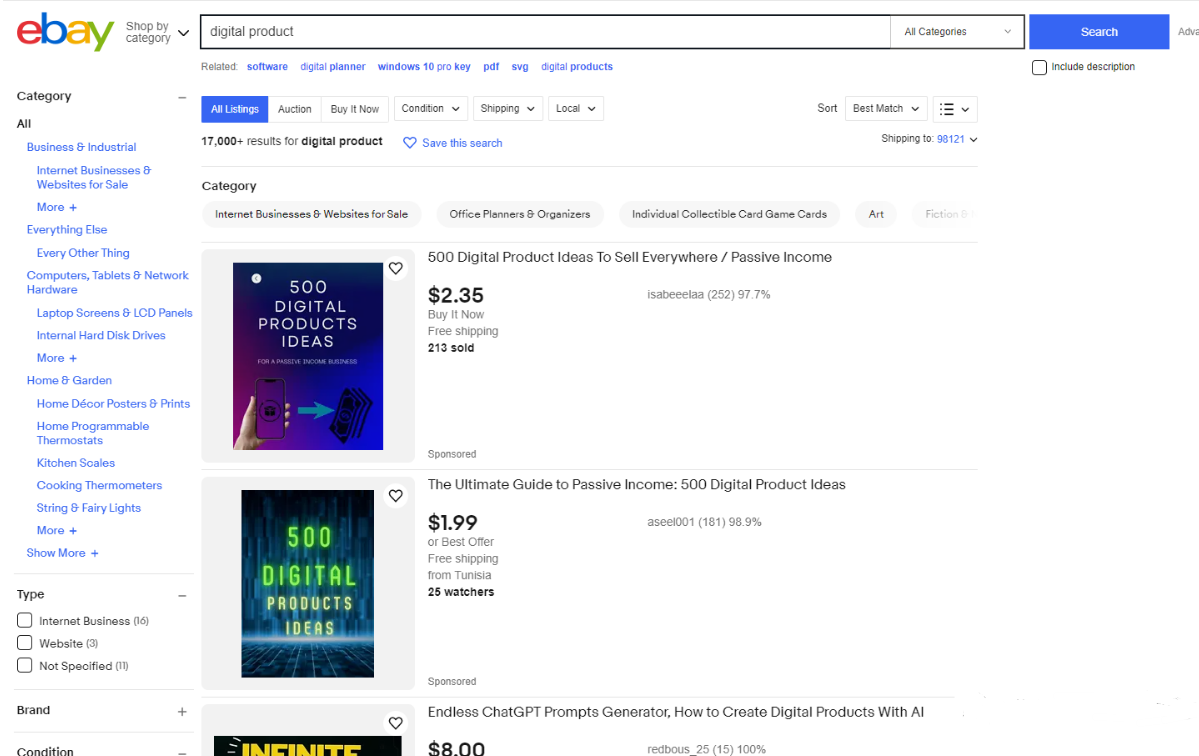The image size is (1199, 756).
Task: Switch to the Auction tab
Action: [x=294, y=109]
